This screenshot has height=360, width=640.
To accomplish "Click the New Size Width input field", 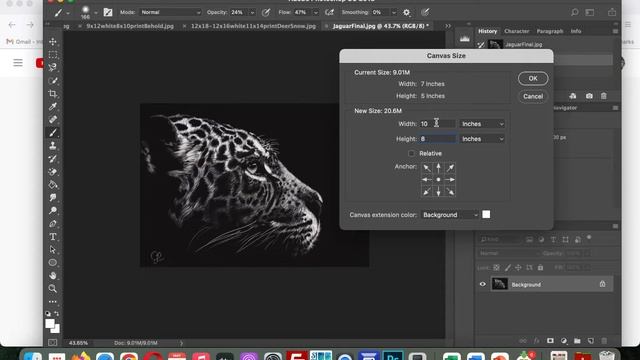I will click(x=438, y=124).
